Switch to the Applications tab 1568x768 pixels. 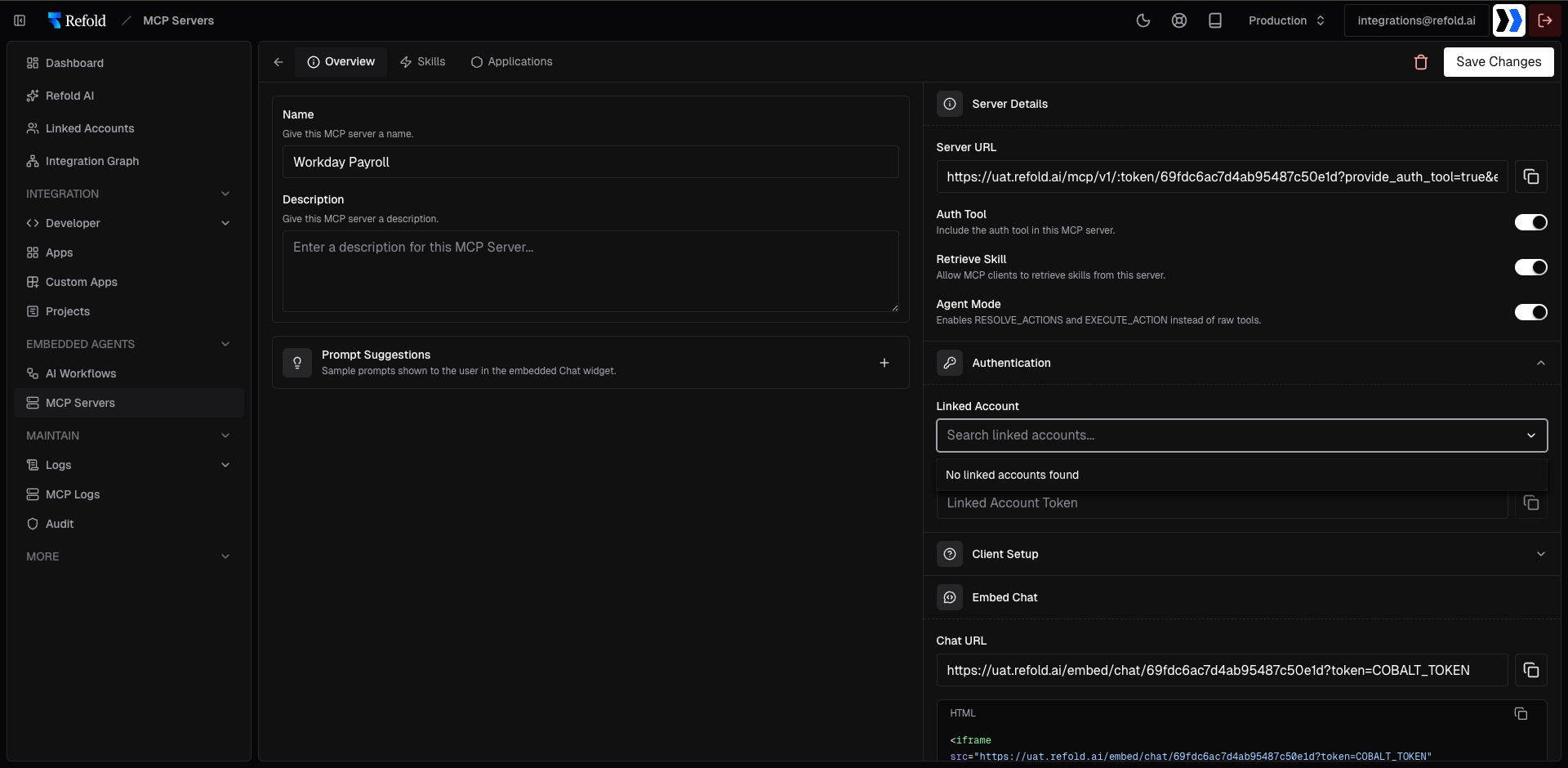(x=511, y=62)
